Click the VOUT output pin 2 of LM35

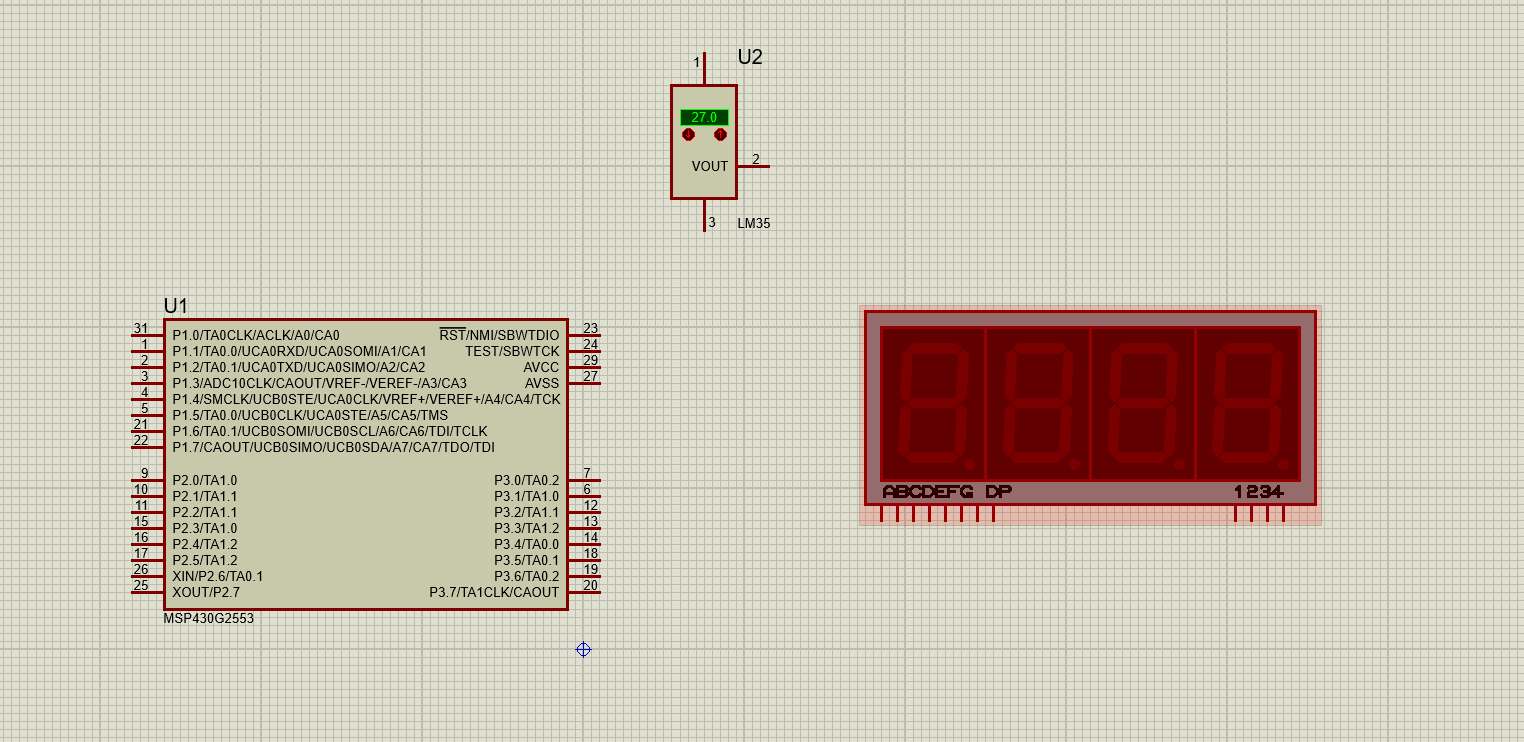[754, 165]
